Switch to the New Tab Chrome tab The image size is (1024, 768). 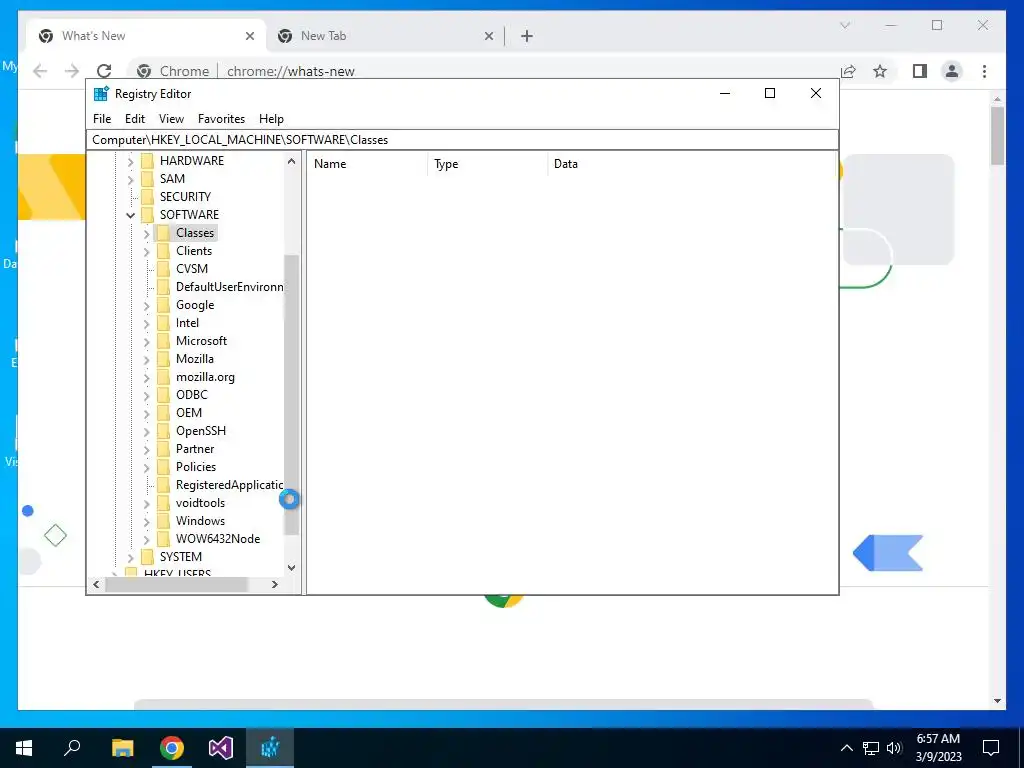coord(385,36)
